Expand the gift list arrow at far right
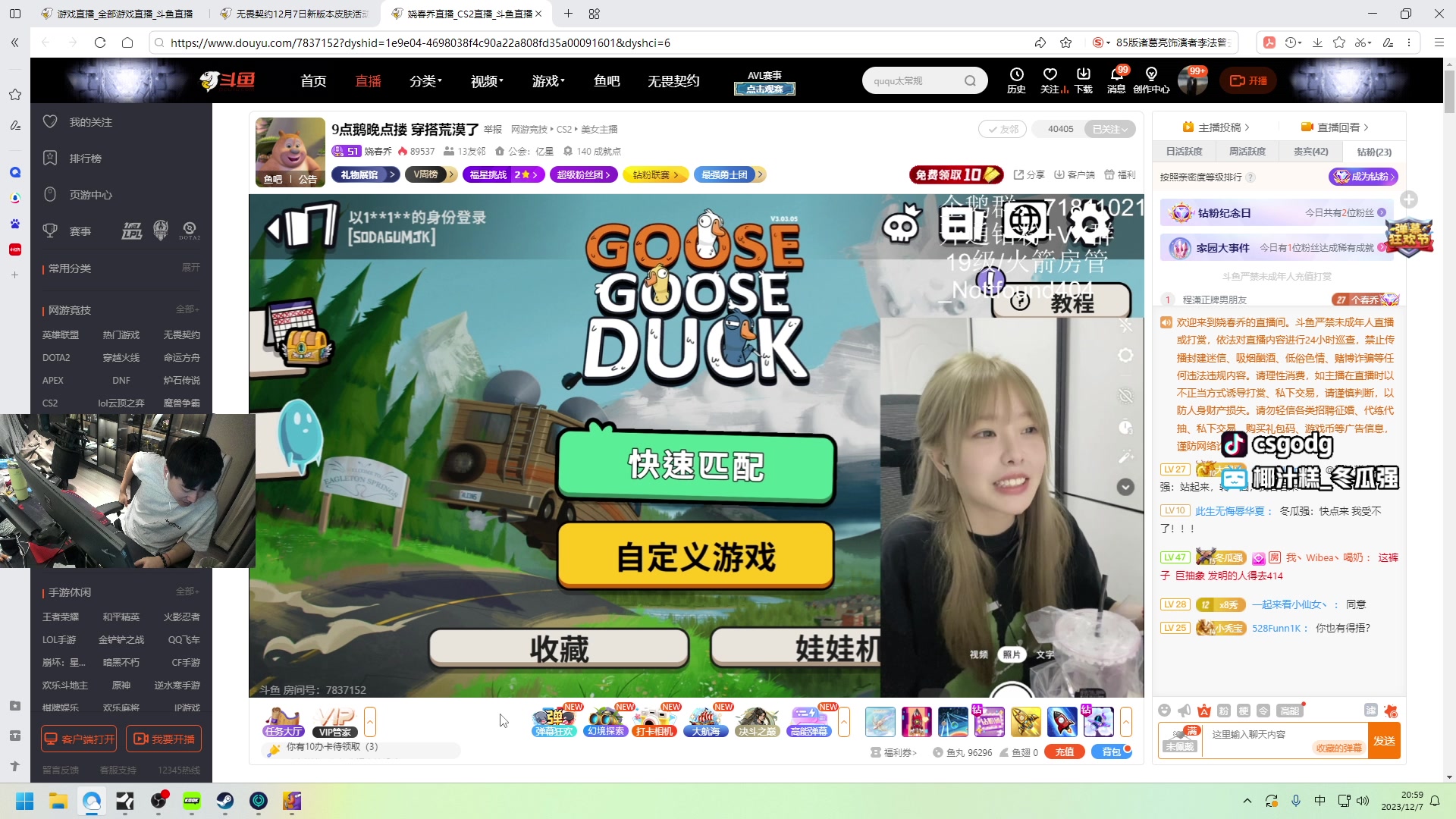Image resolution: width=1456 pixels, height=819 pixels. (1126, 722)
